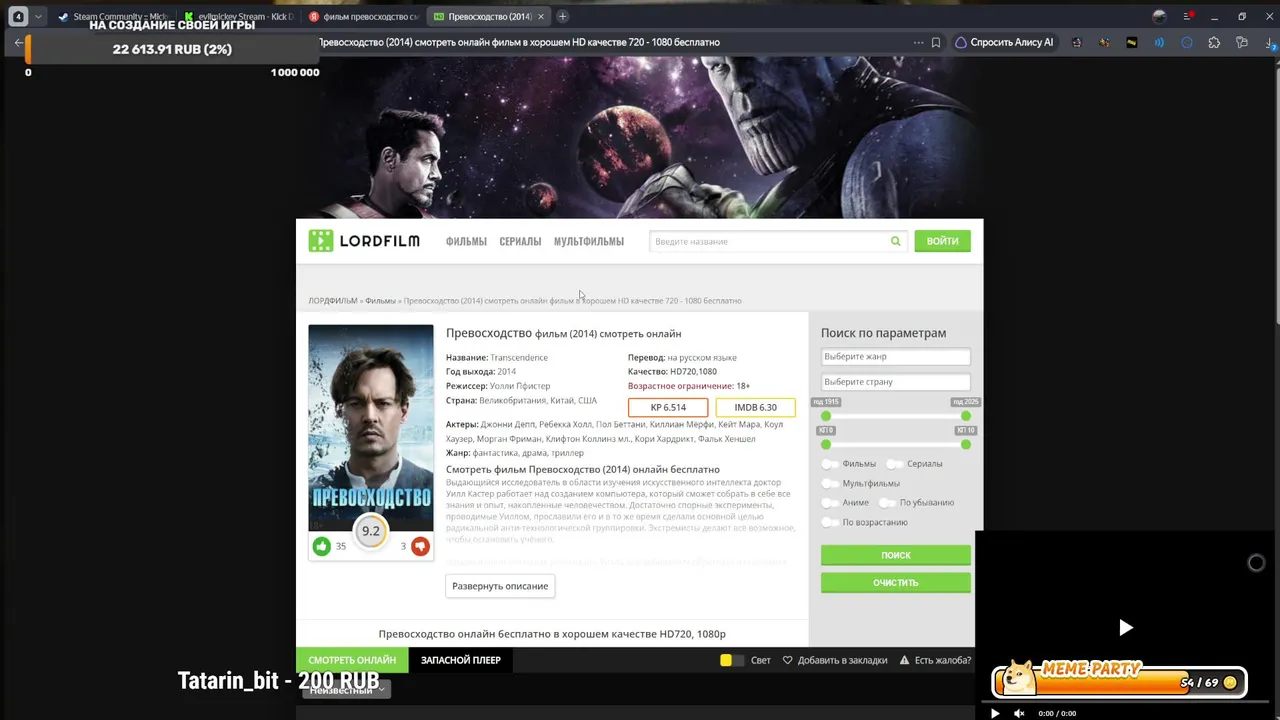Viewport: 1280px width, 720px height.
Task: Select the СМОТРЕТЬ ОНЛАЙН player tab
Action: tap(352, 660)
